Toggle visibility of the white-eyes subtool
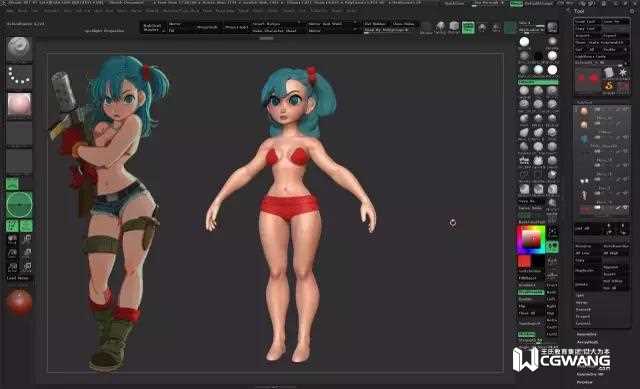This screenshot has height=389, width=640. tap(624, 179)
